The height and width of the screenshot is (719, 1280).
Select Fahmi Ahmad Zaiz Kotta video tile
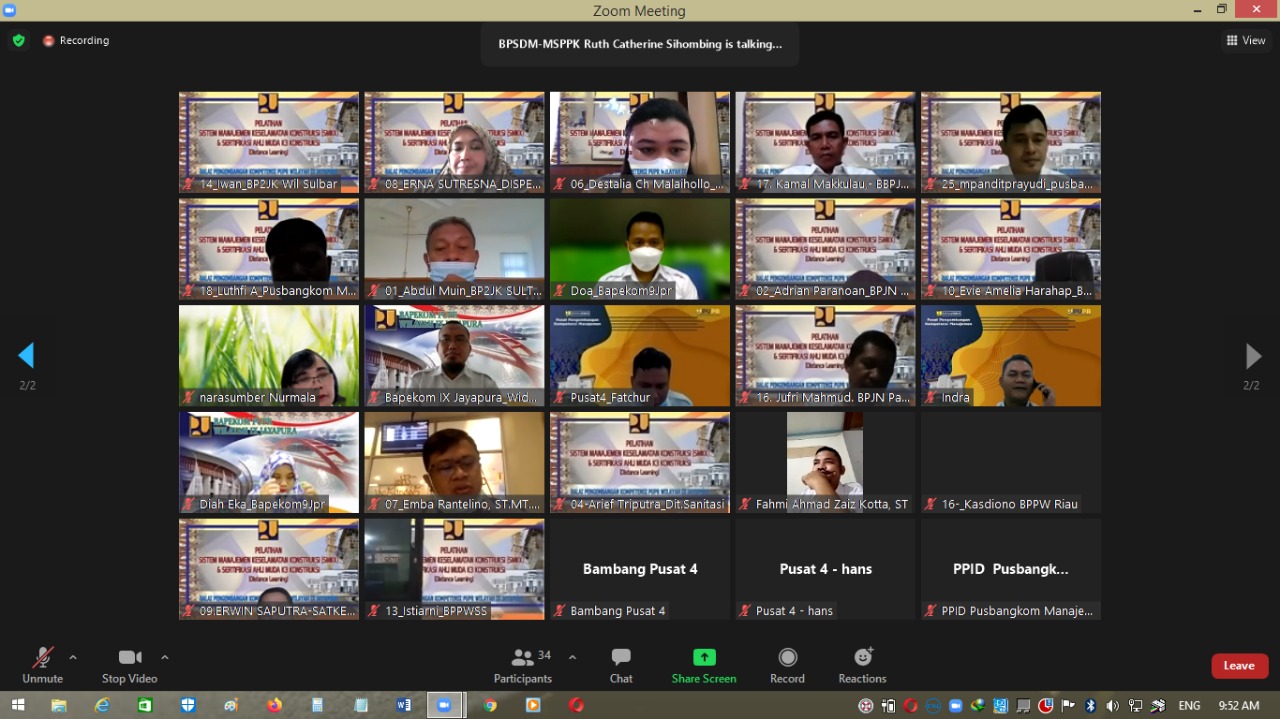tap(825, 462)
